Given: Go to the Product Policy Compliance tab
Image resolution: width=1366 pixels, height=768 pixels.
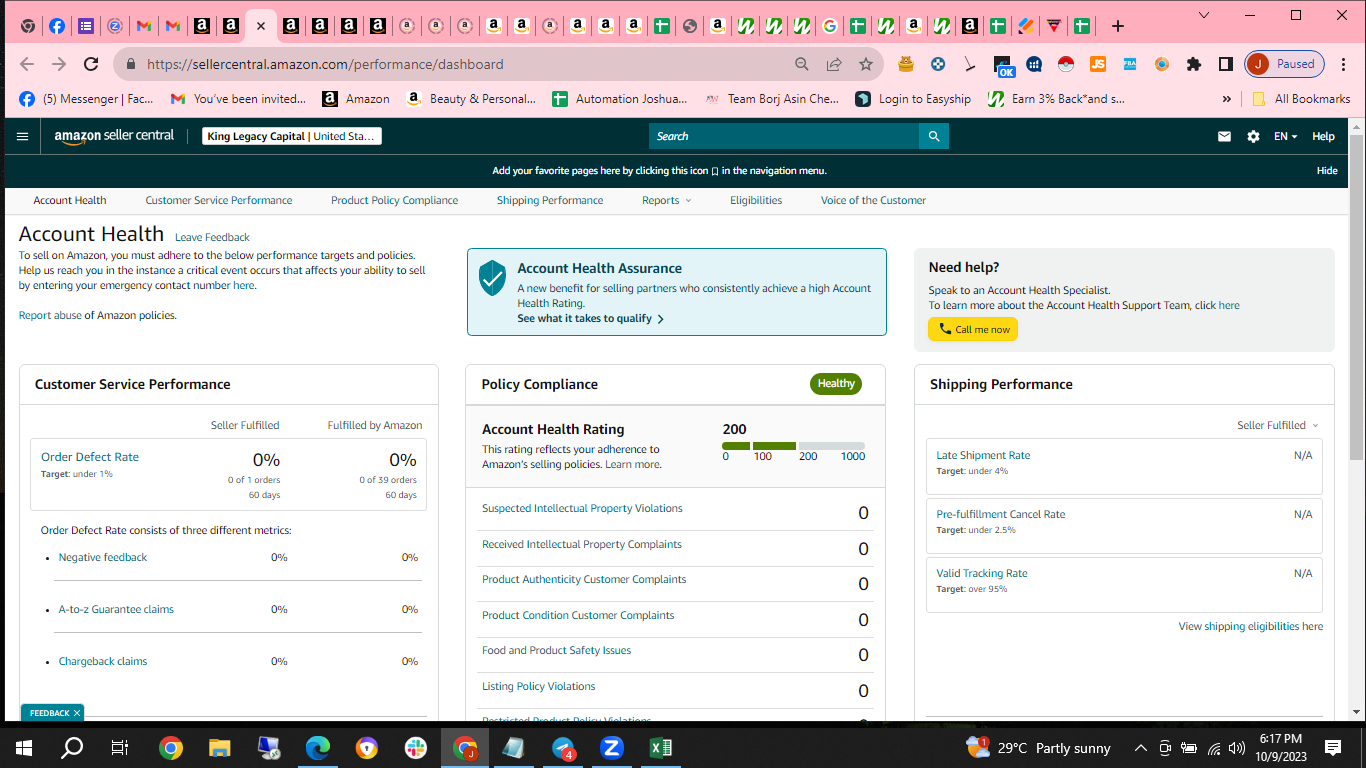Looking at the screenshot, I should pos(395,200).
